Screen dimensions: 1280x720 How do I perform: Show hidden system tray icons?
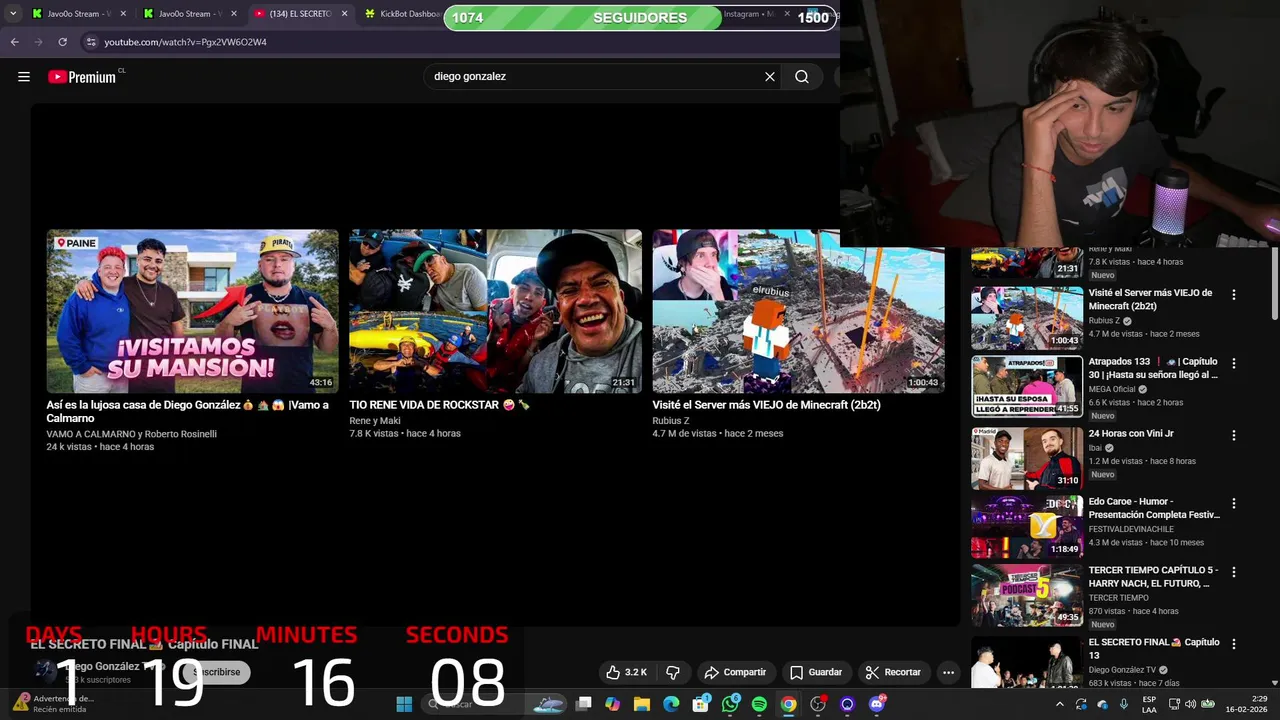tap(1060, 704)
